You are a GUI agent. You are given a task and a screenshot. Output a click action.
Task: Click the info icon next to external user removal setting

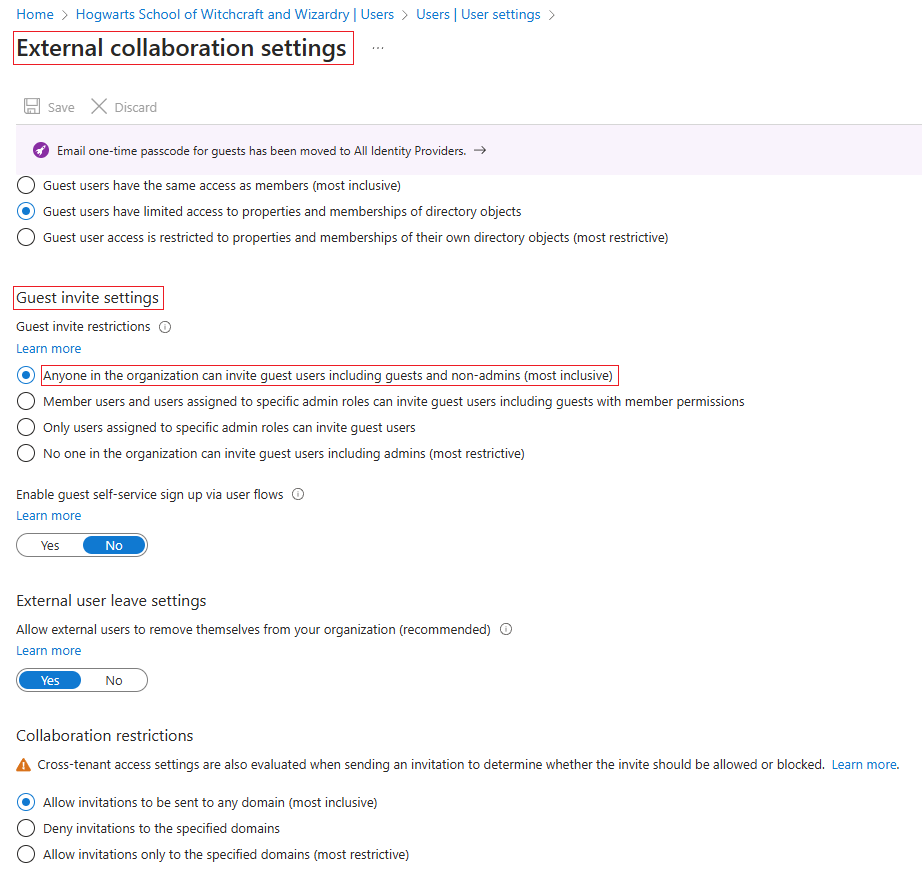pos(505,629)
